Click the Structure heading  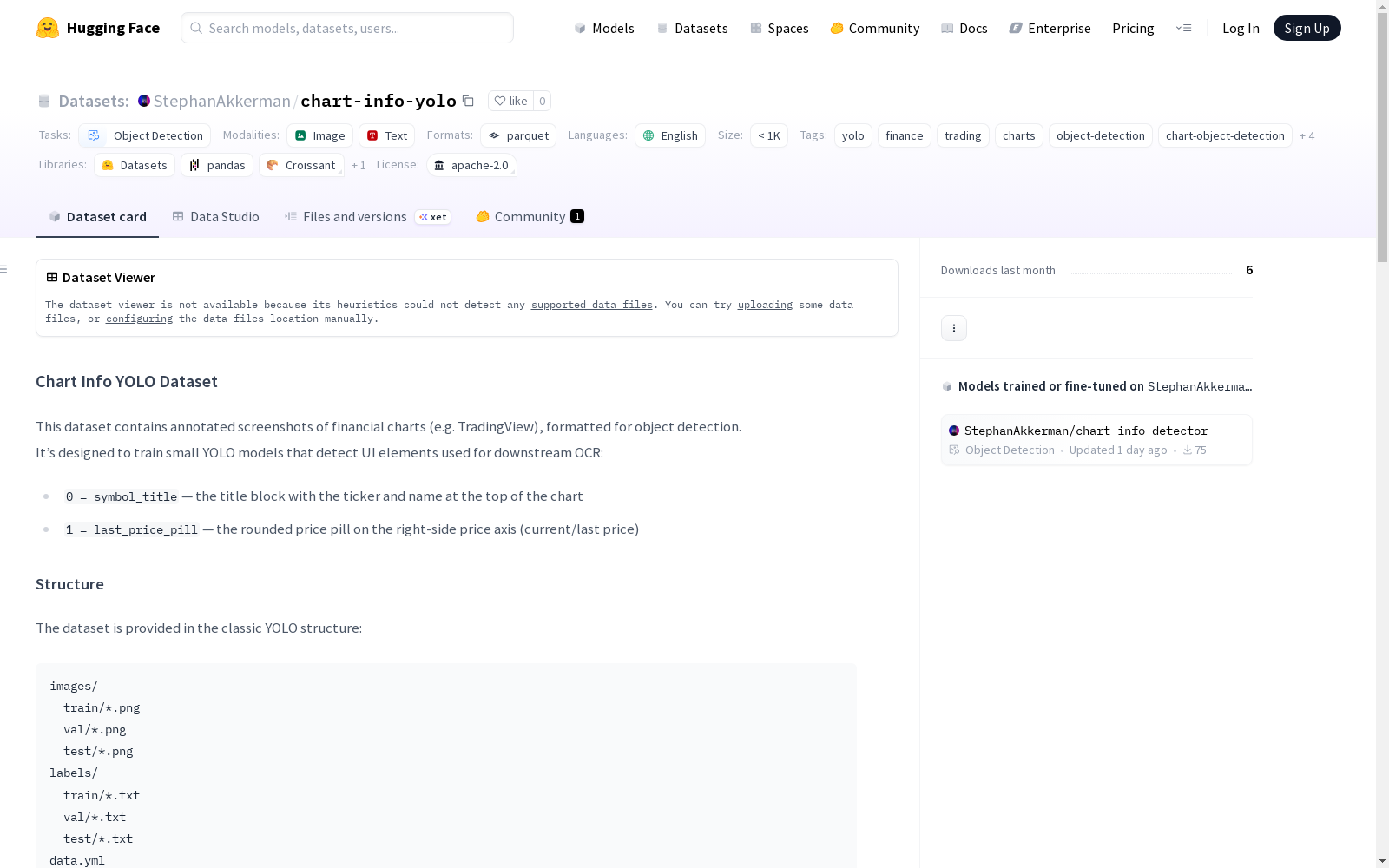click(69, 584)
